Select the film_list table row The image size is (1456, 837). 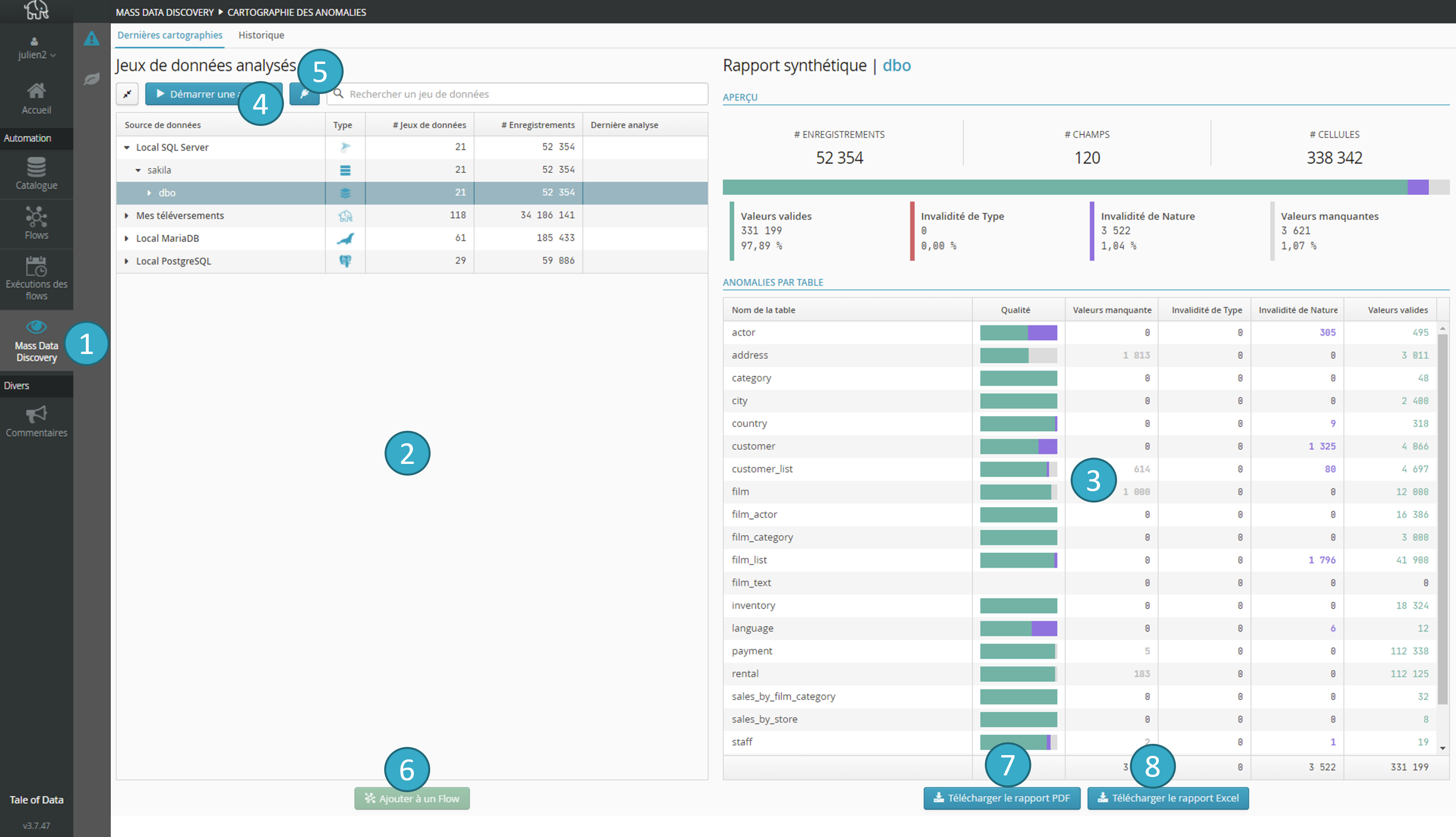(x=1080, y=560)
